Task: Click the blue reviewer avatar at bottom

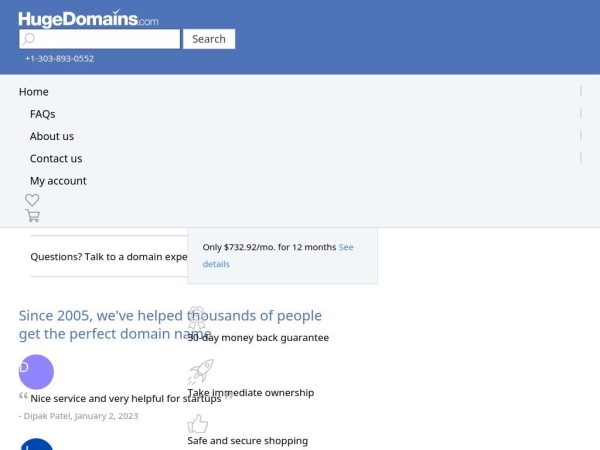Action: [x=36, y=445]
